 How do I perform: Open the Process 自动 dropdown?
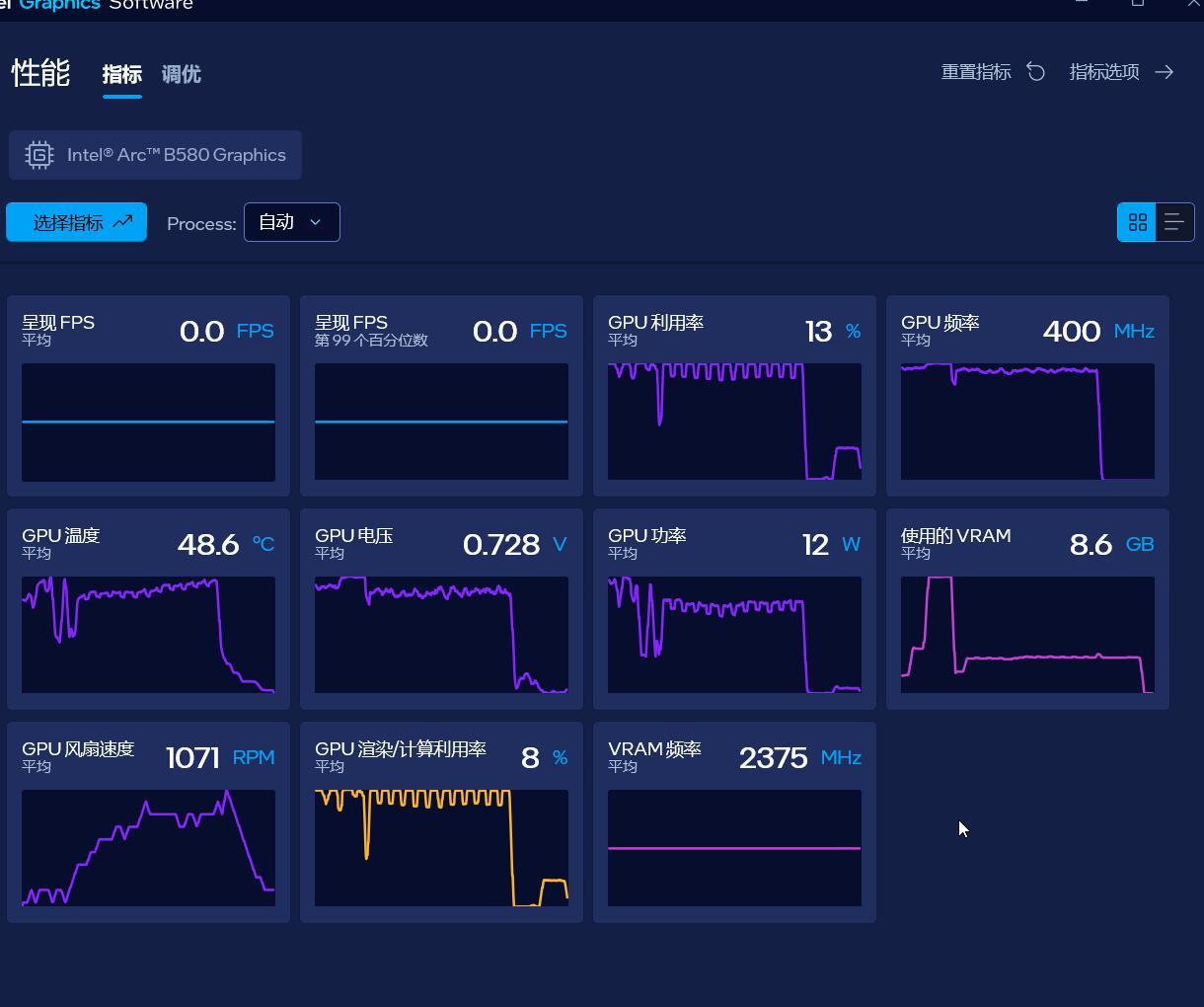292,222
